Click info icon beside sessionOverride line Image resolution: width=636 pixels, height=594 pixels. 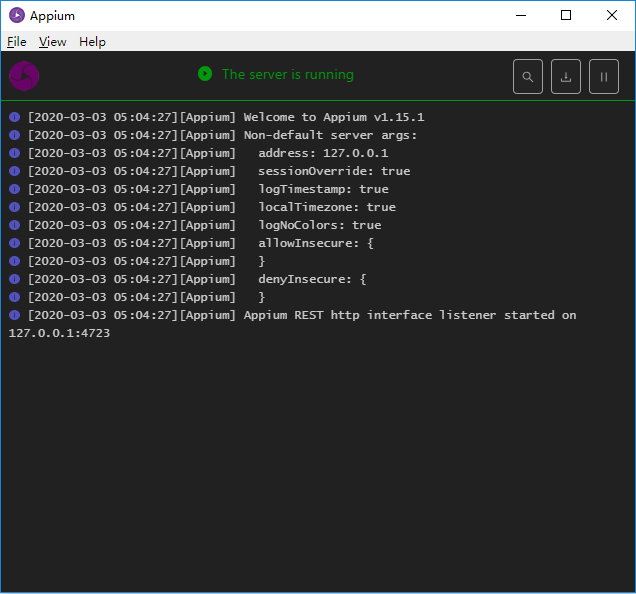15,171
